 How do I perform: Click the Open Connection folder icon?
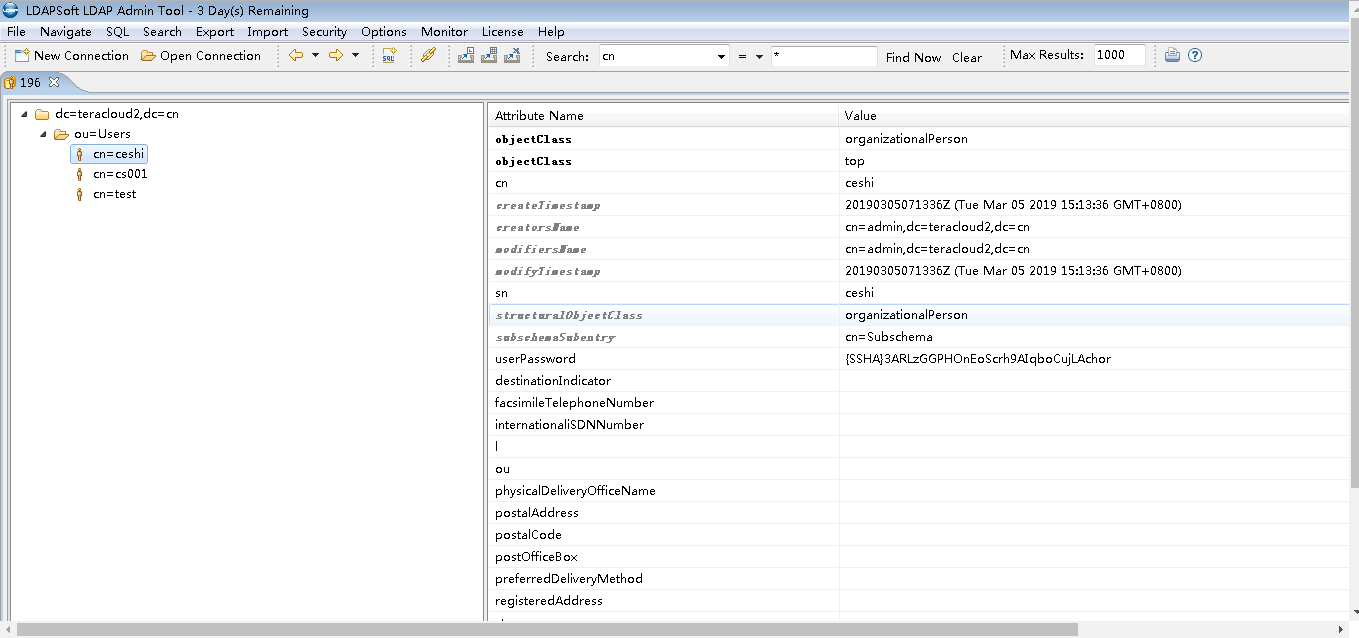pos(148,56)
